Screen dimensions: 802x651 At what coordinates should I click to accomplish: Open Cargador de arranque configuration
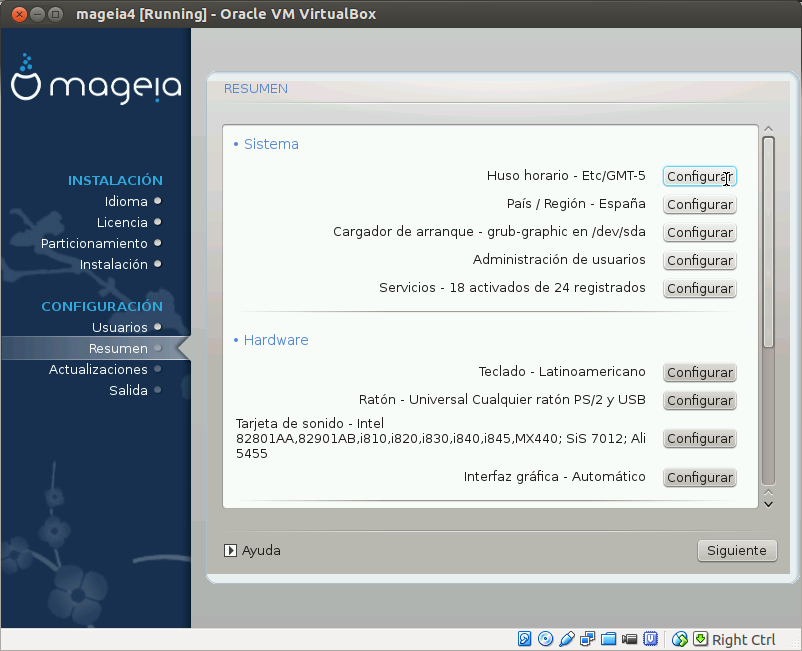(699, 232)
